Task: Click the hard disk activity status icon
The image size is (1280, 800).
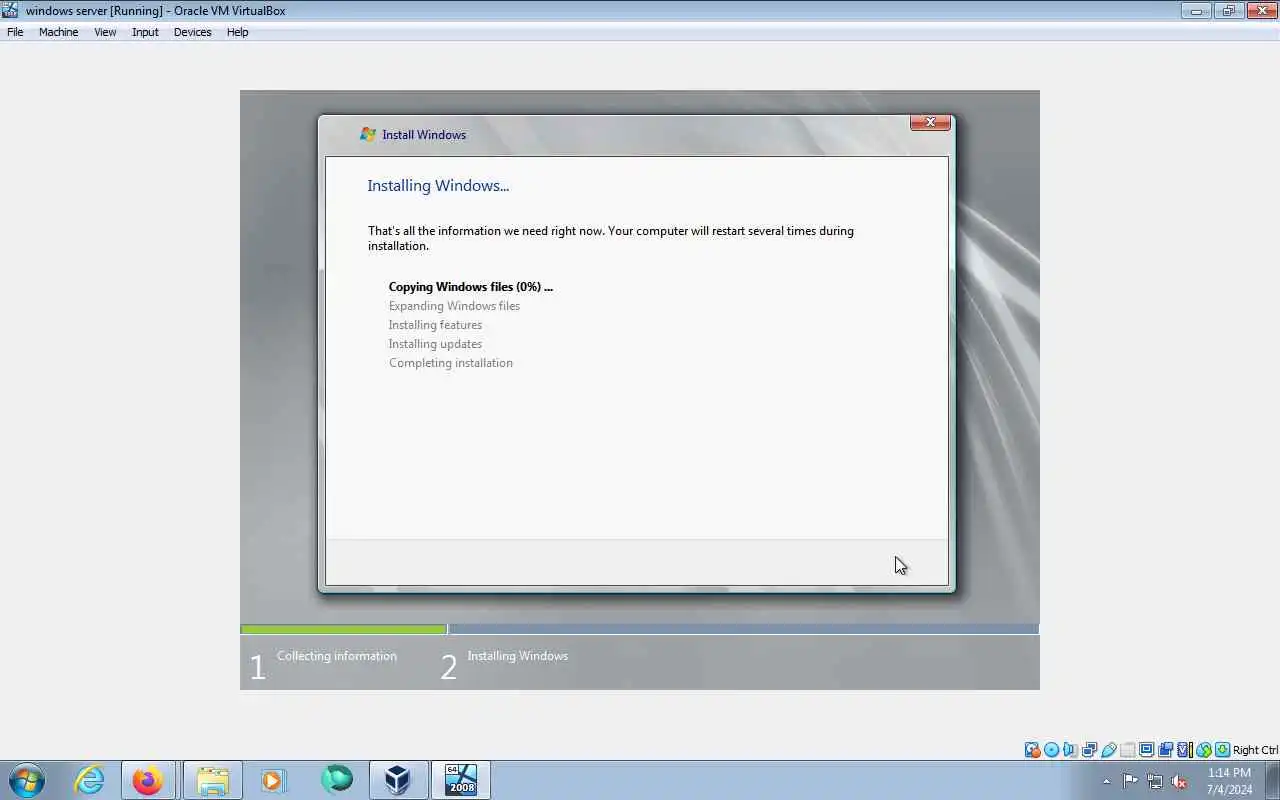Action: tap(1032, 750)
